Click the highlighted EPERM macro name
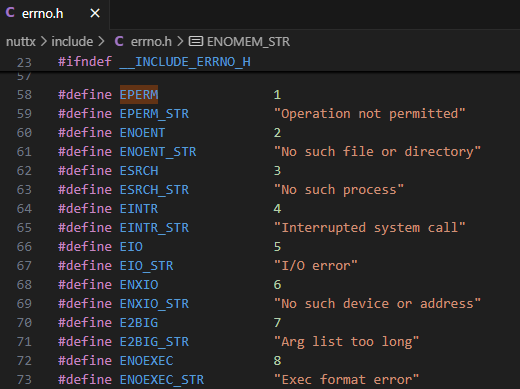Image resolution: width=520 pixels, height=389 pixels. [x=139, y=95]
